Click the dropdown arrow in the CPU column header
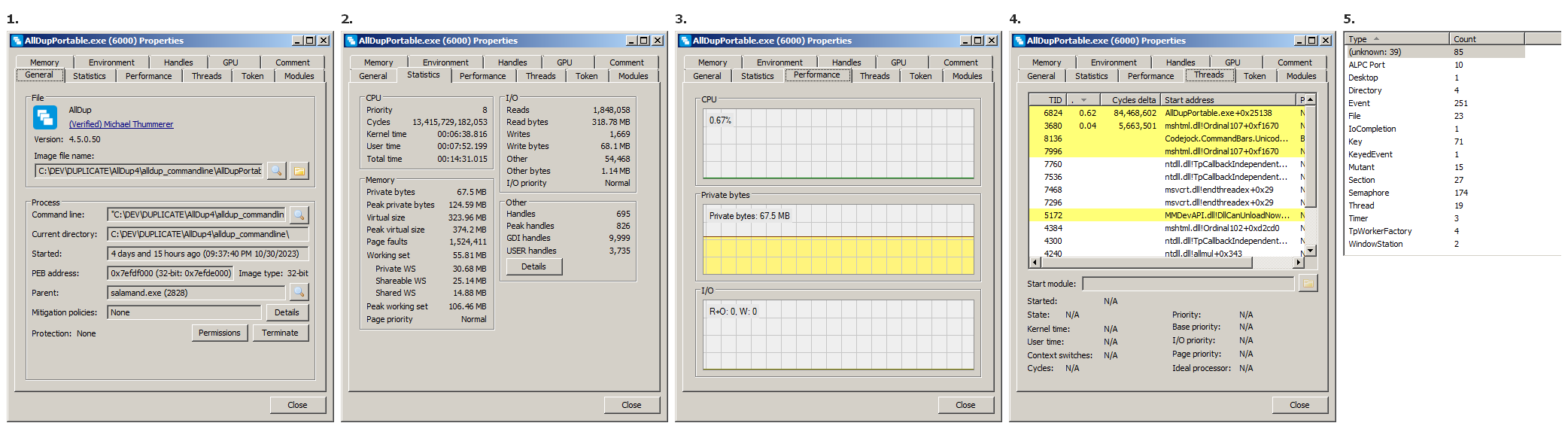The width and height of the screenshot is (1568, 429). click(x=1083, y=100)
